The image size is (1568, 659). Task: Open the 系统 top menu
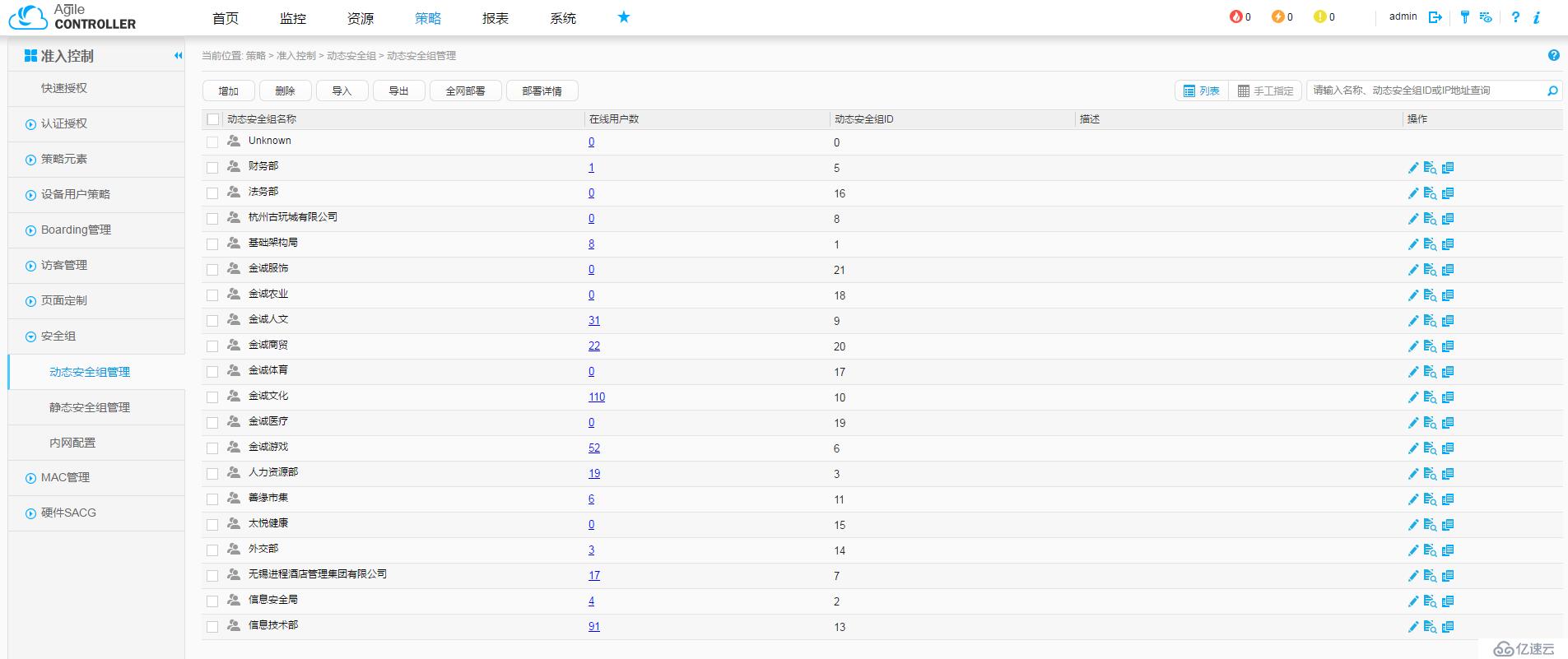tap(563, 18)
